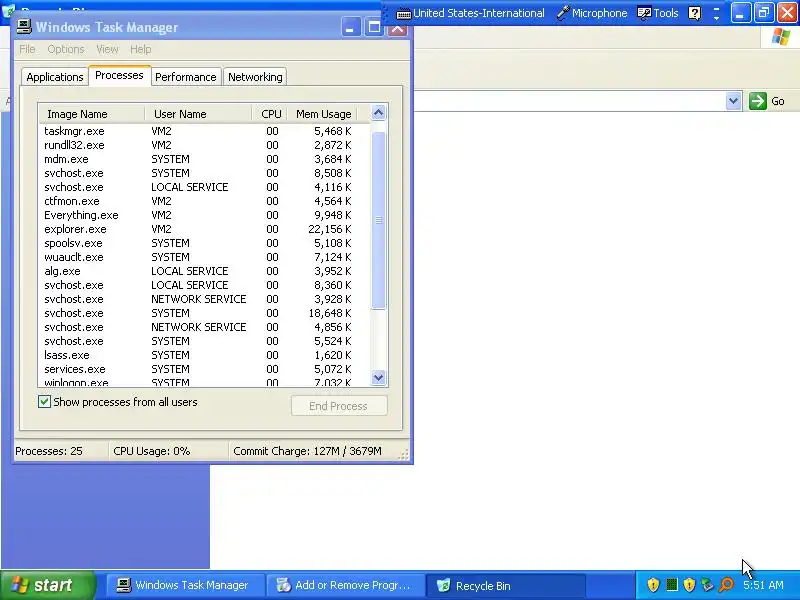800x600 pixels.
Task: Select the ctfmon.exe process row
Action: tap(204, 201)
